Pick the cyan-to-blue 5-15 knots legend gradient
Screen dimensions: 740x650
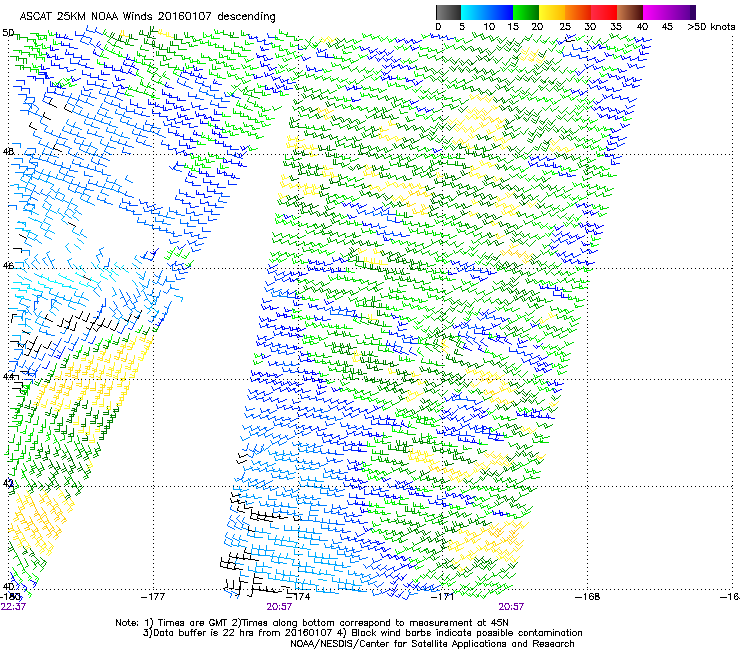point(487,12)
